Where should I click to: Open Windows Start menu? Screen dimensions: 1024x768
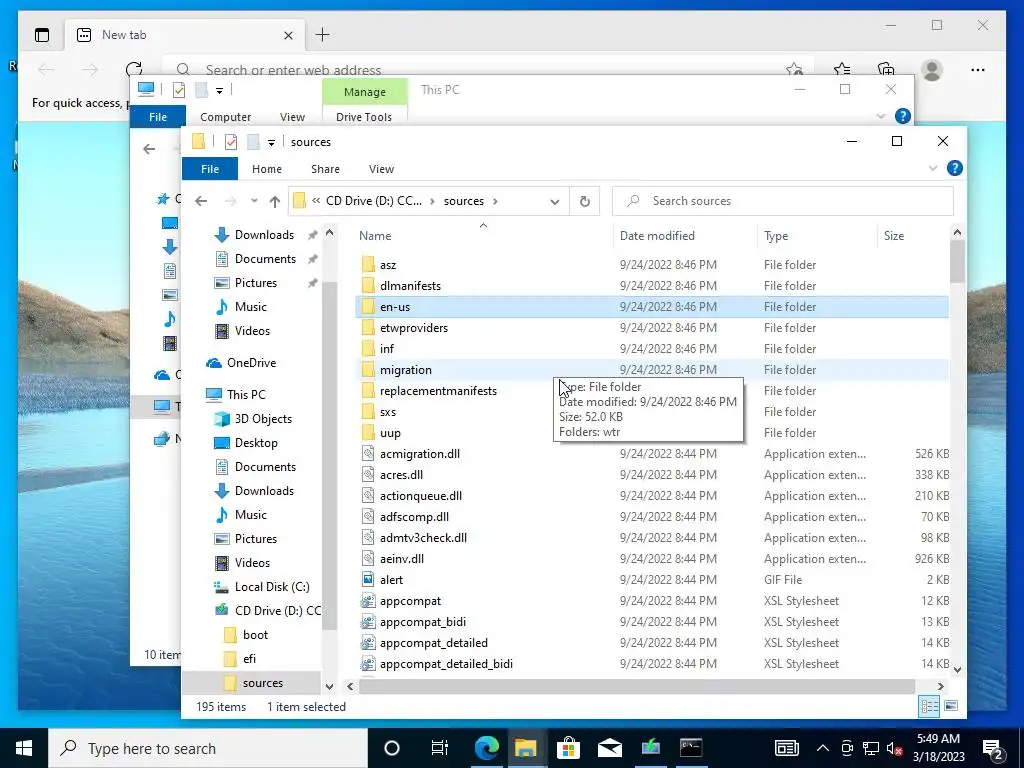pyautogui.click(x=24, y=748)
